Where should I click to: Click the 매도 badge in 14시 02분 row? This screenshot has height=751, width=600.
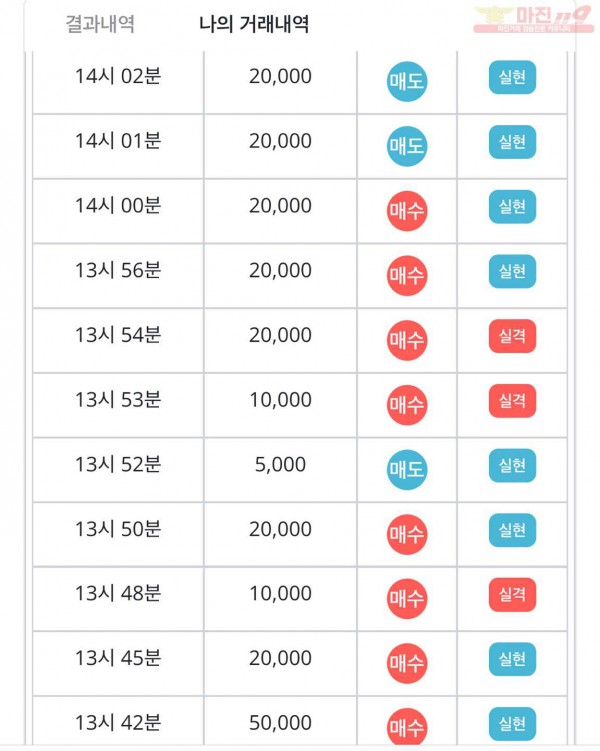coord(407,81)
